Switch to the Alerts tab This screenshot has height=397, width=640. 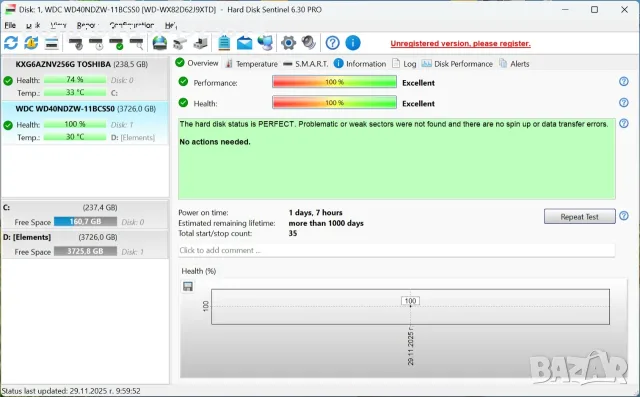[514, 64]
